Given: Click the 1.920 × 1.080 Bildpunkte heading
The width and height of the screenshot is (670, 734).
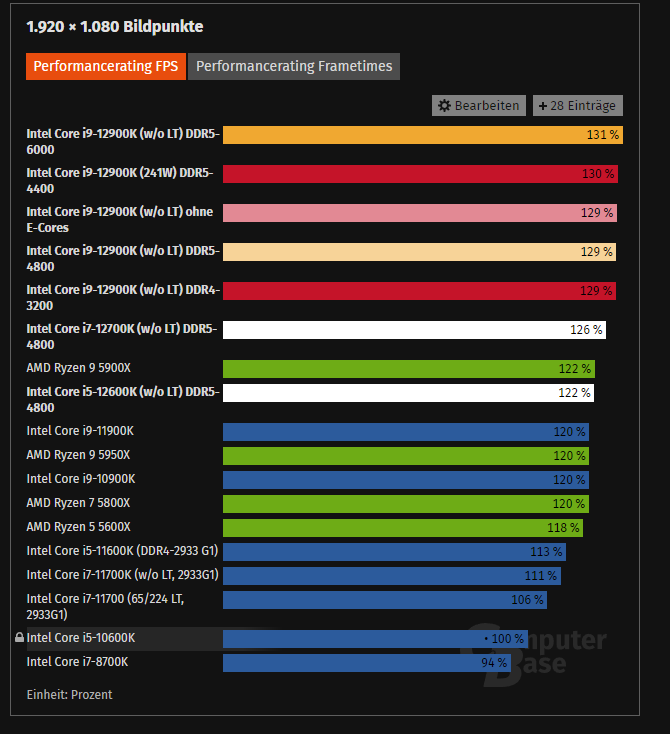Looking at the screenshot, I should click(x=115, y=27).
